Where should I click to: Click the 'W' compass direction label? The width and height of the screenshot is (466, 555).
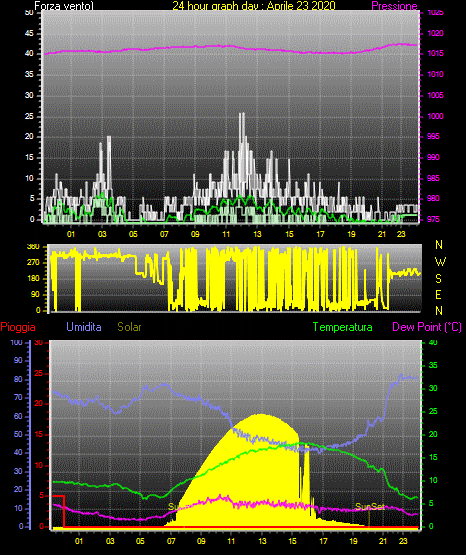tap(440, 262)
